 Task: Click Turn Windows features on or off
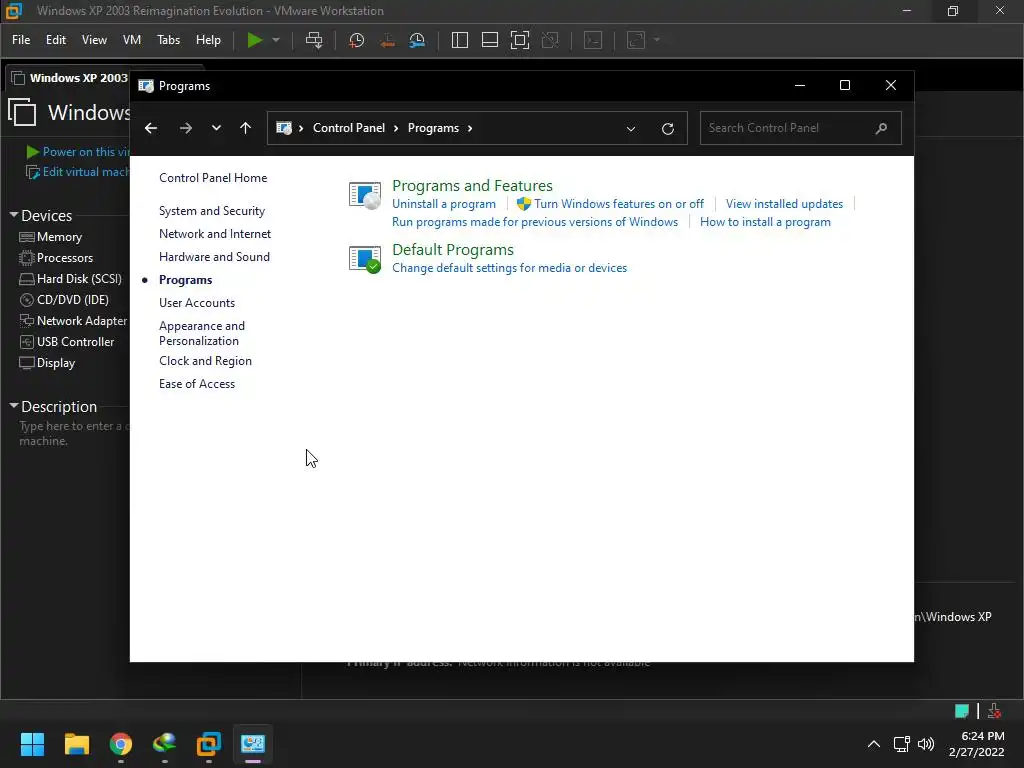618,204
